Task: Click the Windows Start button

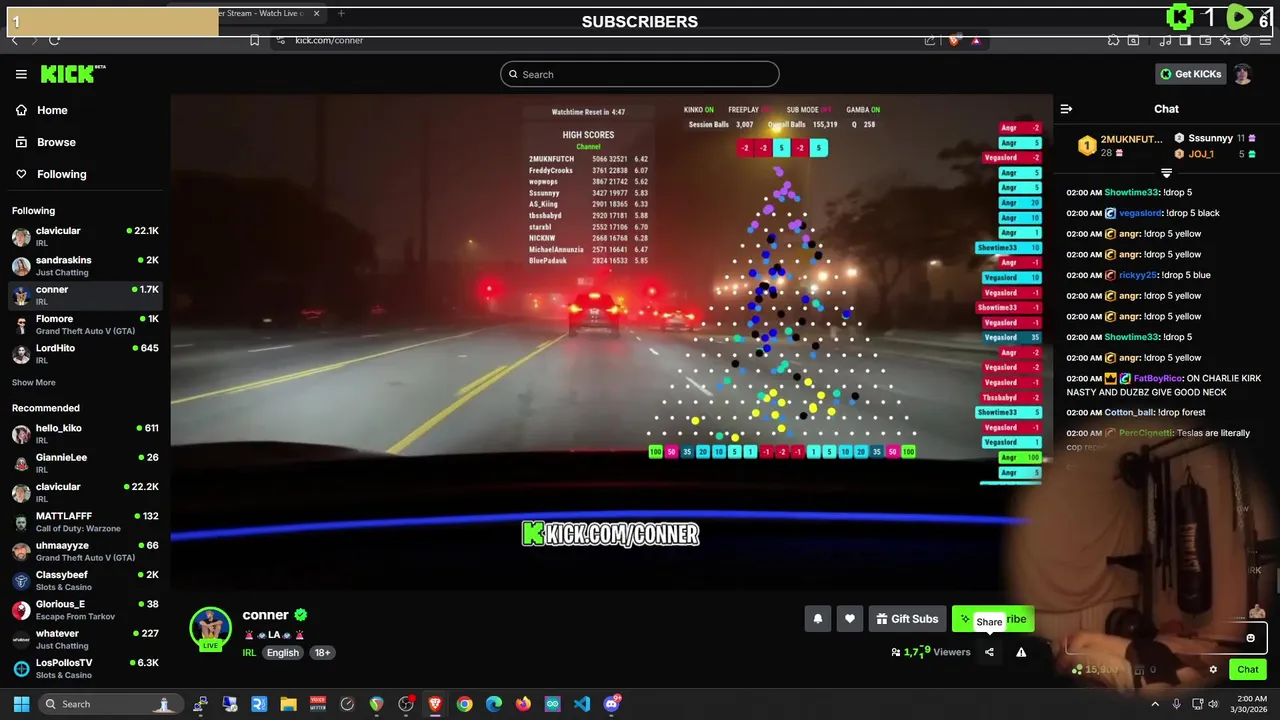Action: click(x=21, y=704)
